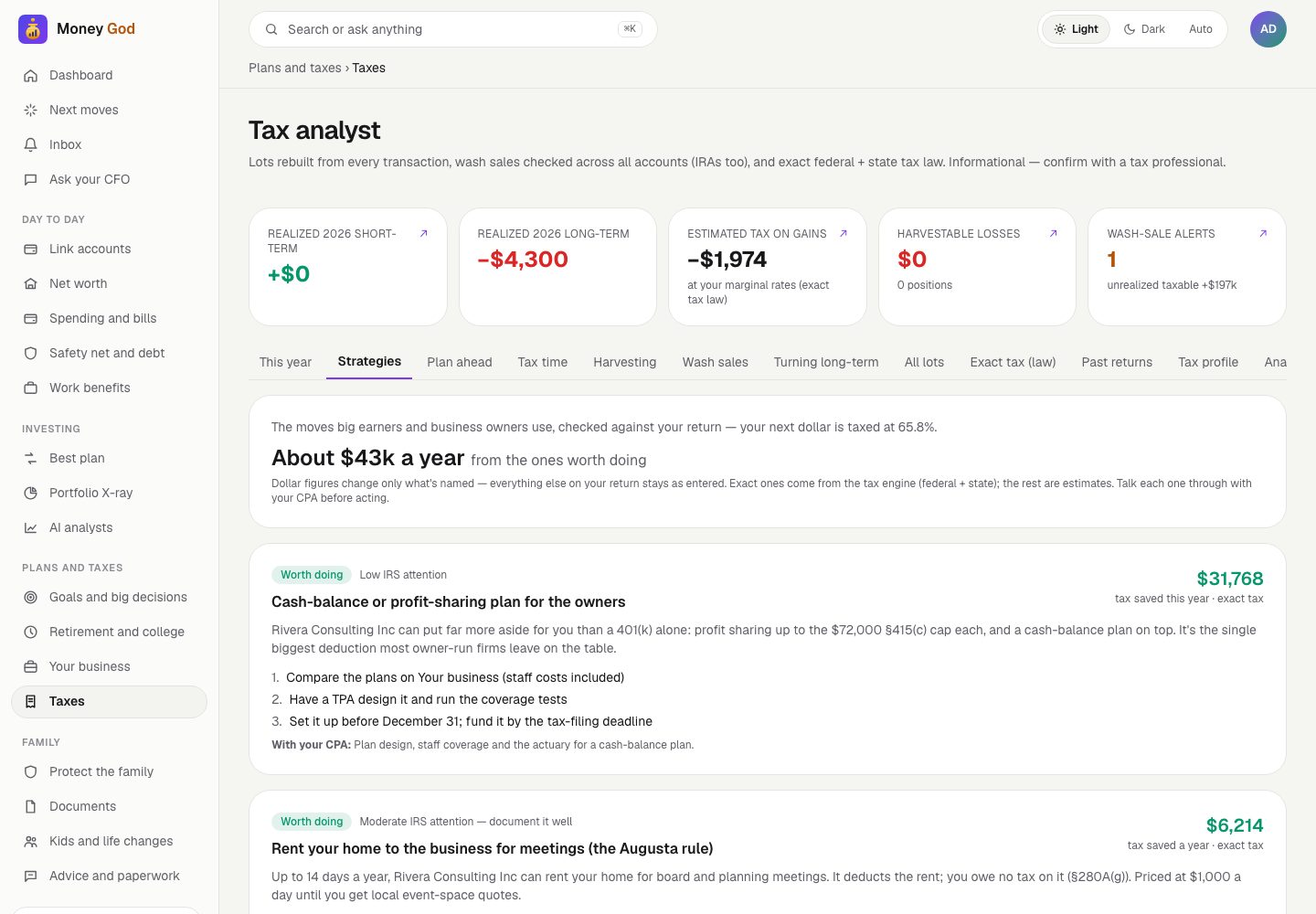Viewport: 1316px width, 914px height.
Task: Click the Retirement and college clock icon
Action: [30, 632]
